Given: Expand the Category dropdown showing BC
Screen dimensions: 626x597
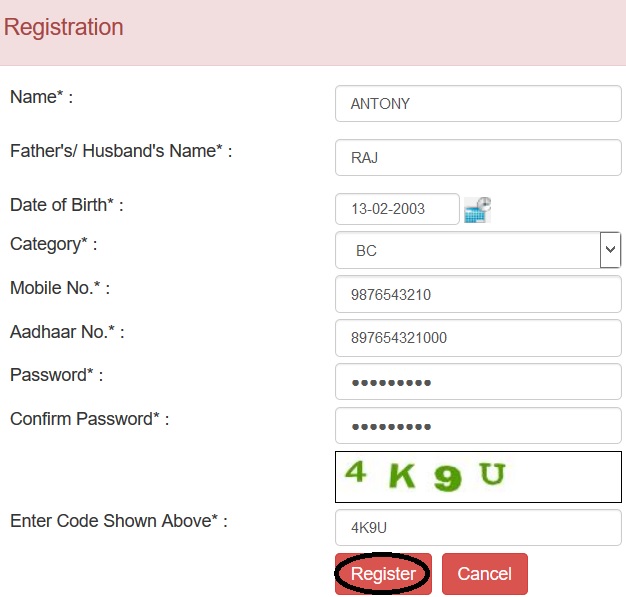Looking at the screenshot, I should tap(478, 250).
